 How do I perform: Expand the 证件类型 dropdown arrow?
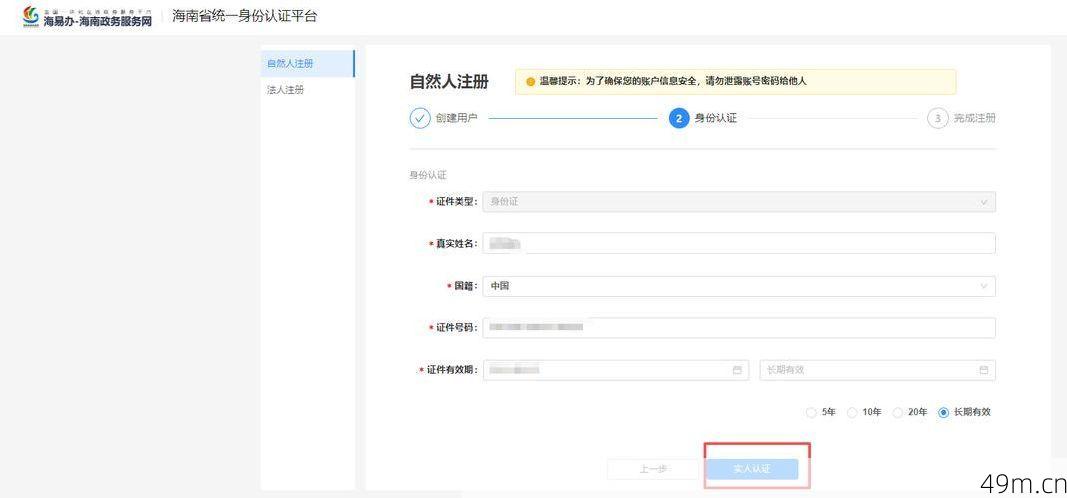[x=983, y=202]
